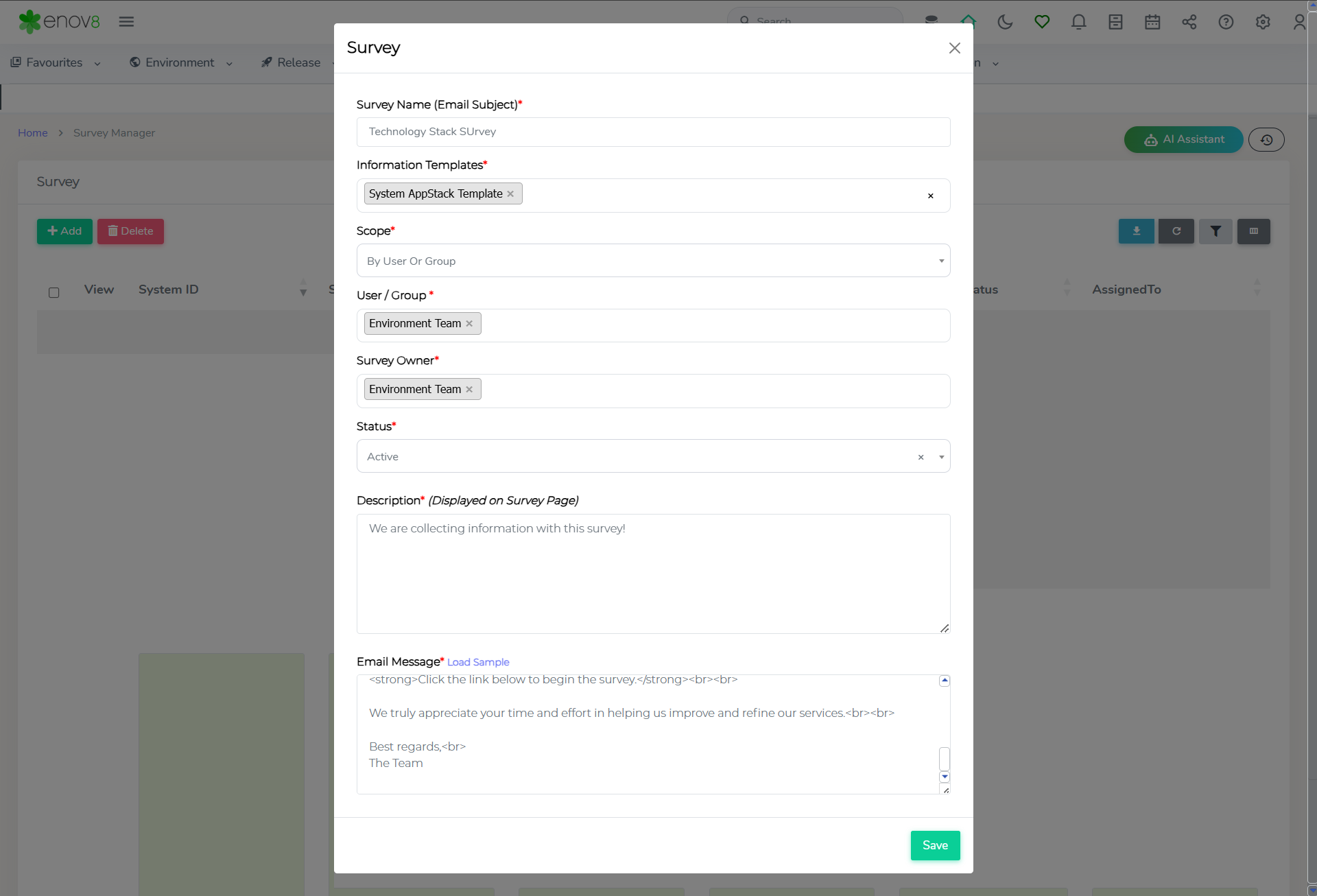The height and width of the screenshot is (896, 1317).
Task: Click the history icon beside AI Assistant
Action: [x=1266, y=140]
